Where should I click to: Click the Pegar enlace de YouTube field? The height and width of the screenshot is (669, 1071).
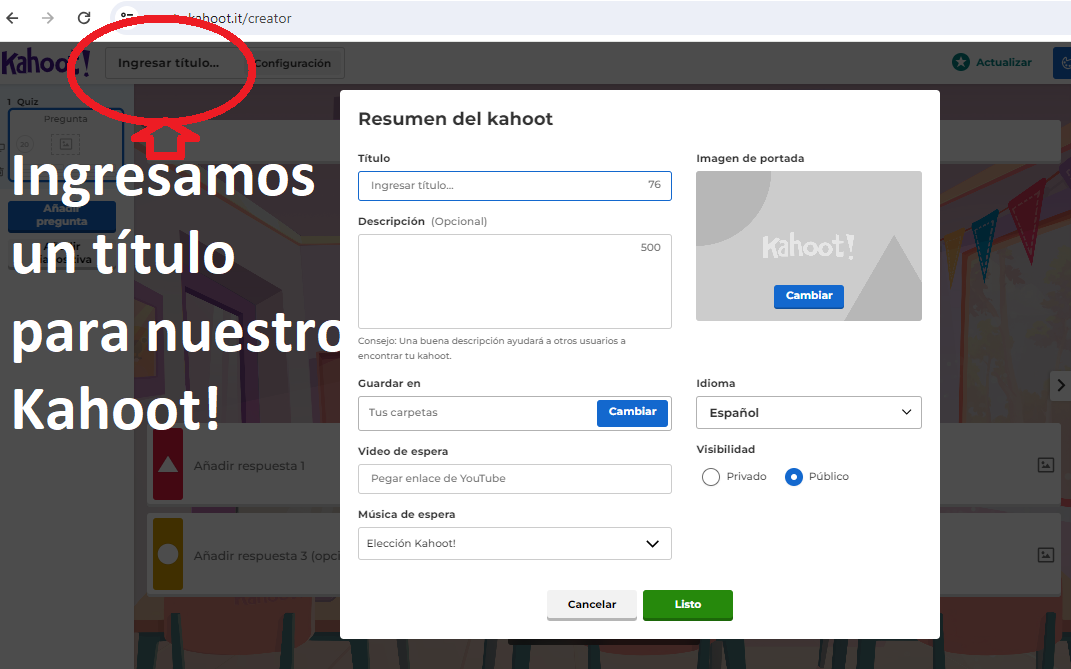(x=514, y=479)
